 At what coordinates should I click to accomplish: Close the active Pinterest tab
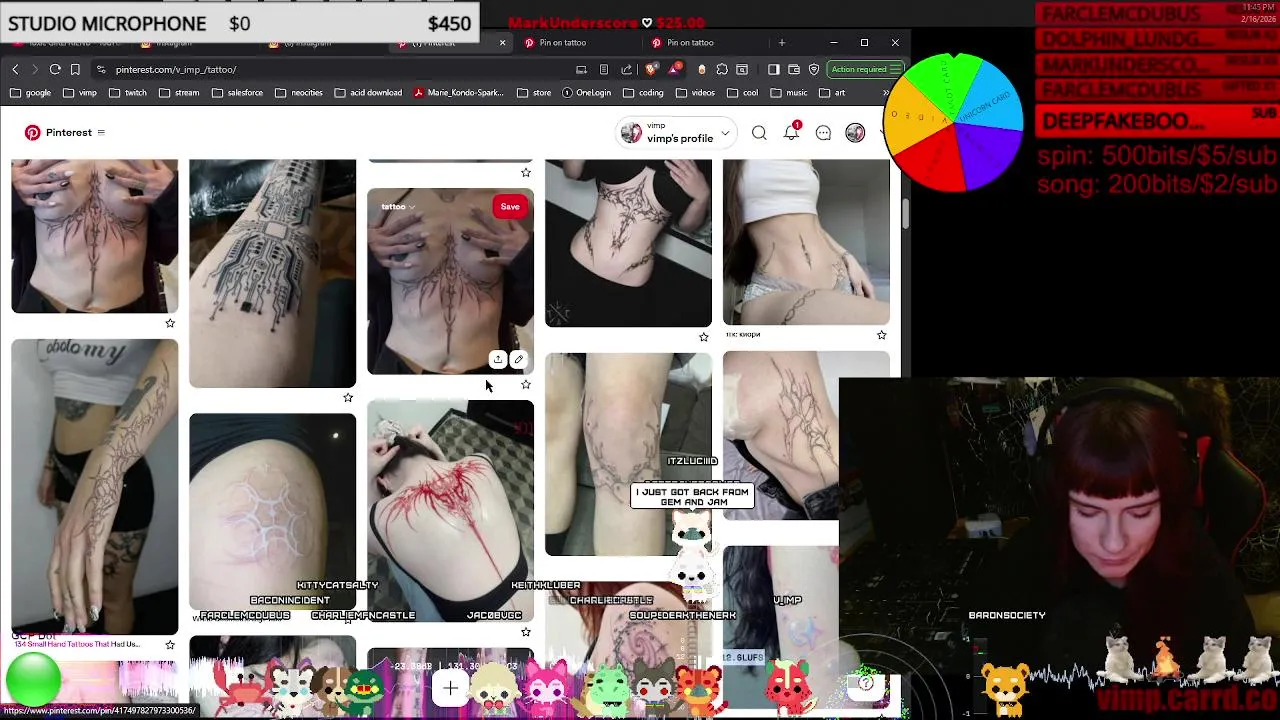tap(502, 43)
